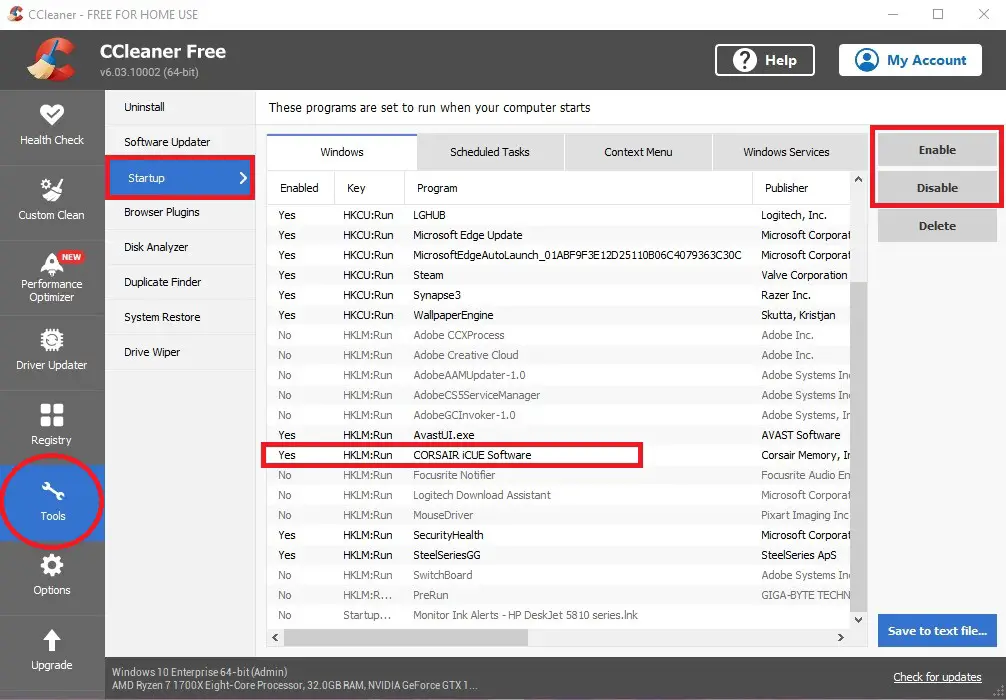The width and height of the screenshot is (1006, 700).
Task: Select the CORSAIR iCUE Software entry
Action: click(559, 455)
